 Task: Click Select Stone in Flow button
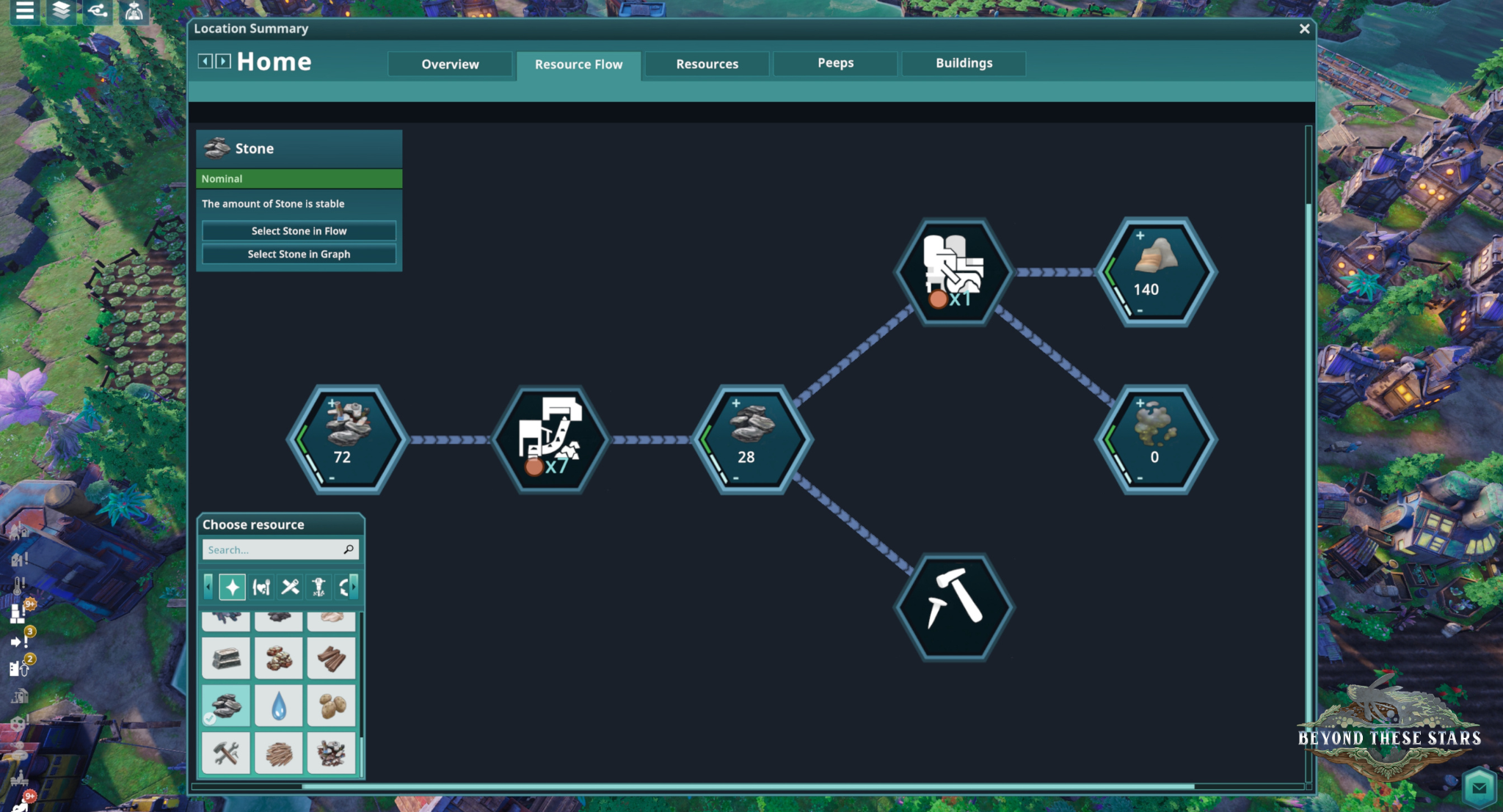[299, 230]
